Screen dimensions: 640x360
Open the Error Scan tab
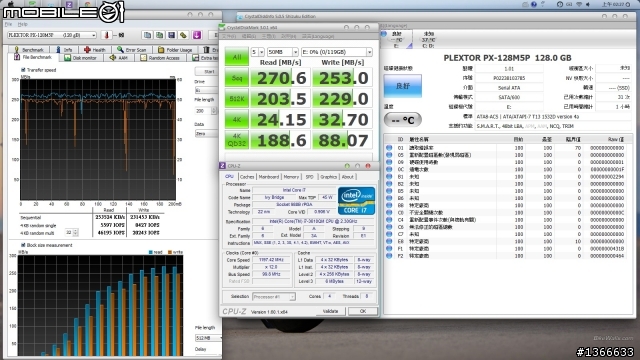(x=132, y=50)
